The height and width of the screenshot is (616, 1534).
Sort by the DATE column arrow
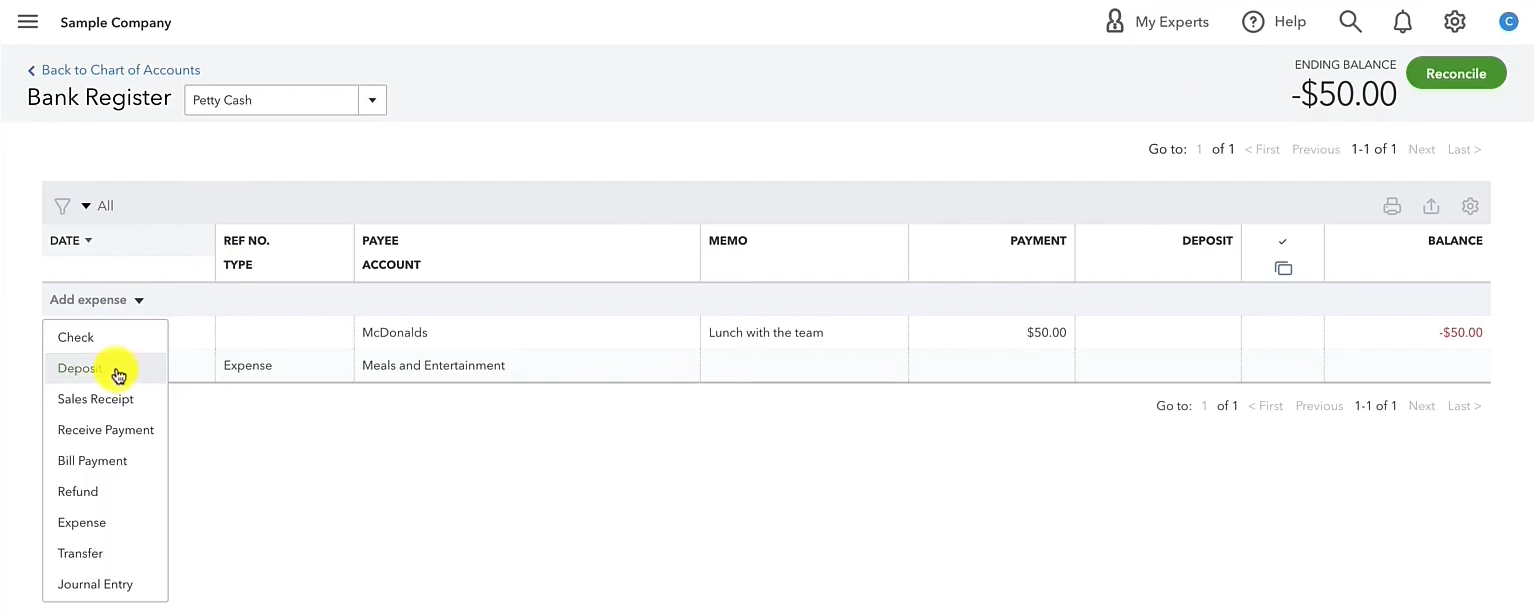88,241
